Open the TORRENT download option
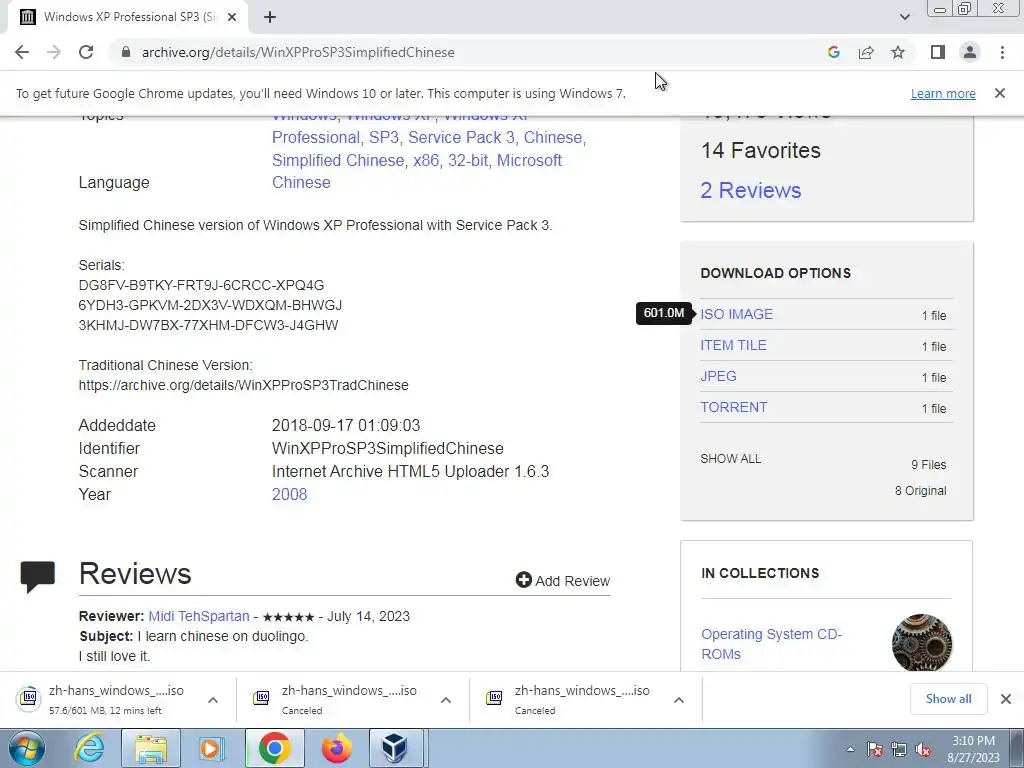 click(733, 408)
